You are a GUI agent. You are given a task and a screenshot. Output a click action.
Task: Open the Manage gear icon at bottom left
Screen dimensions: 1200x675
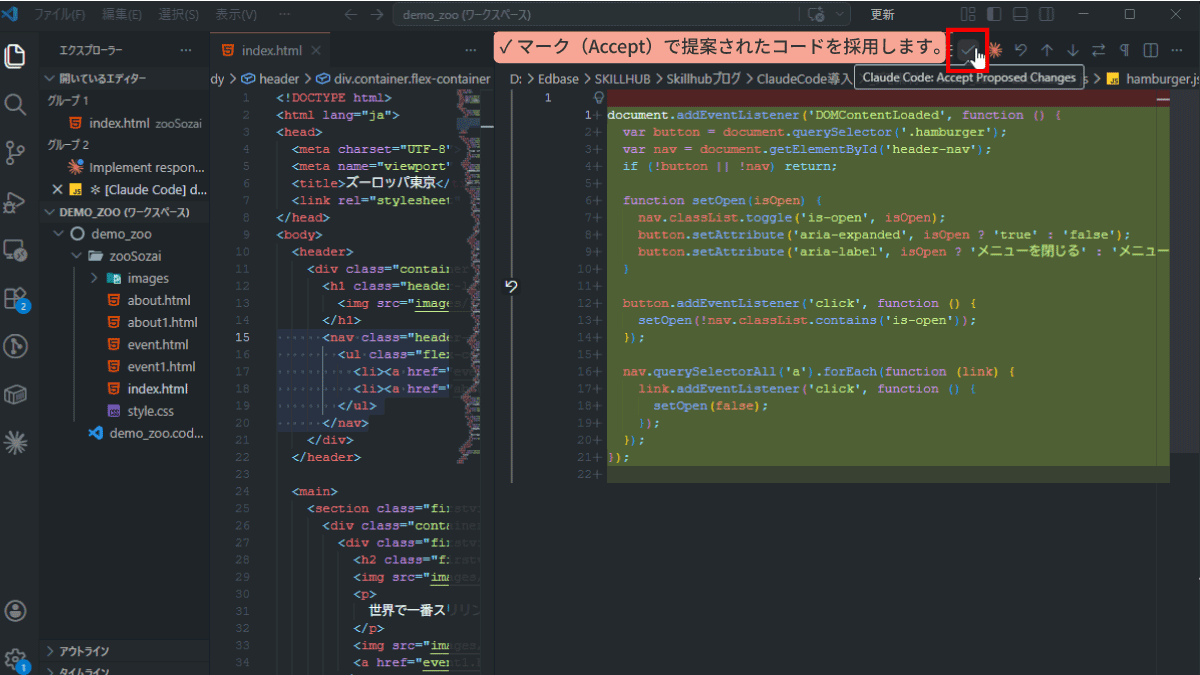(x=15, y=658)
